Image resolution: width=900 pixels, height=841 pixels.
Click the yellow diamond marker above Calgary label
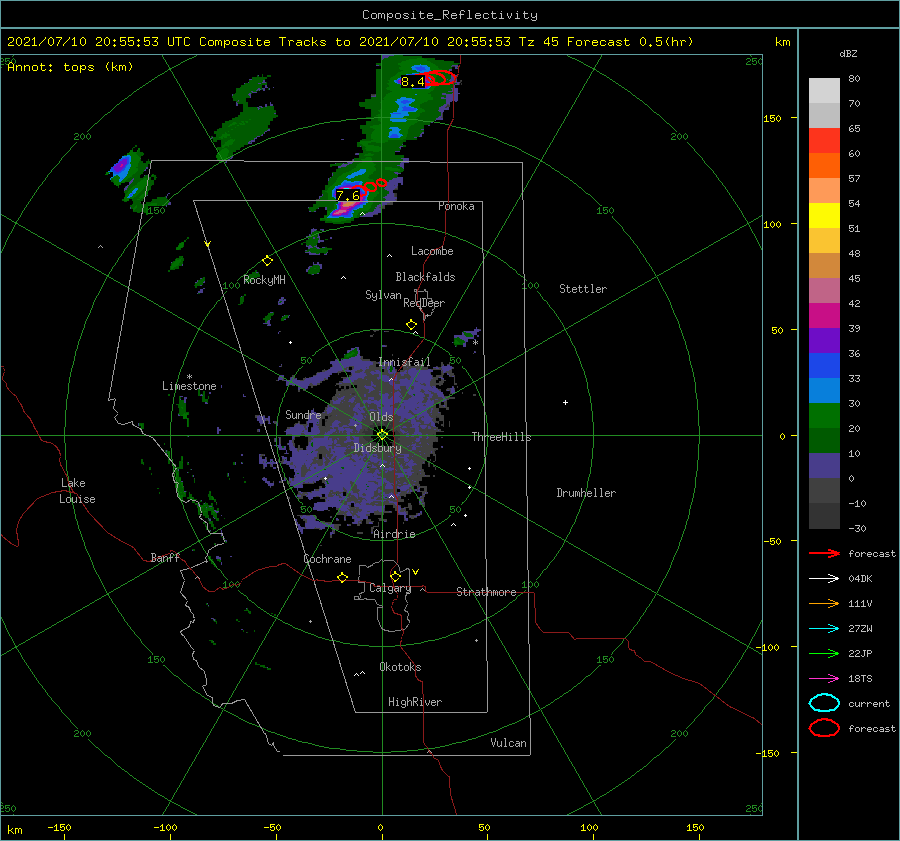click(x=395, y=576)
